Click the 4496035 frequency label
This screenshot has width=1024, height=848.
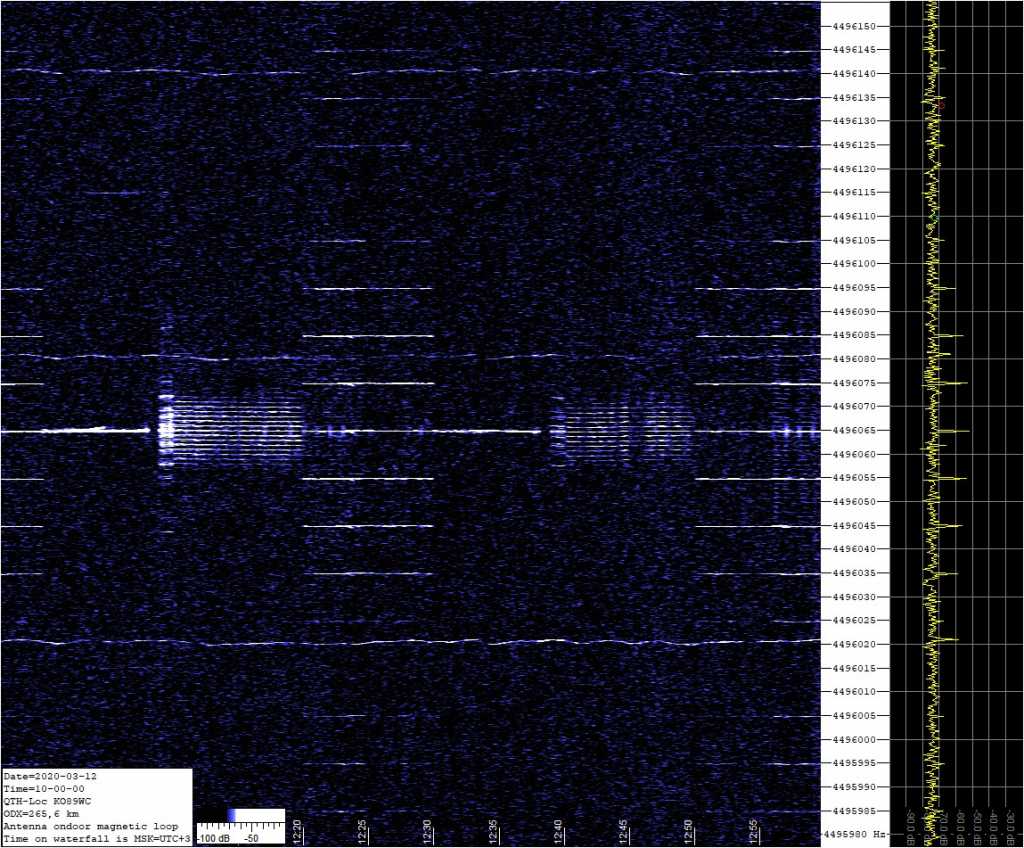[854, 573]
